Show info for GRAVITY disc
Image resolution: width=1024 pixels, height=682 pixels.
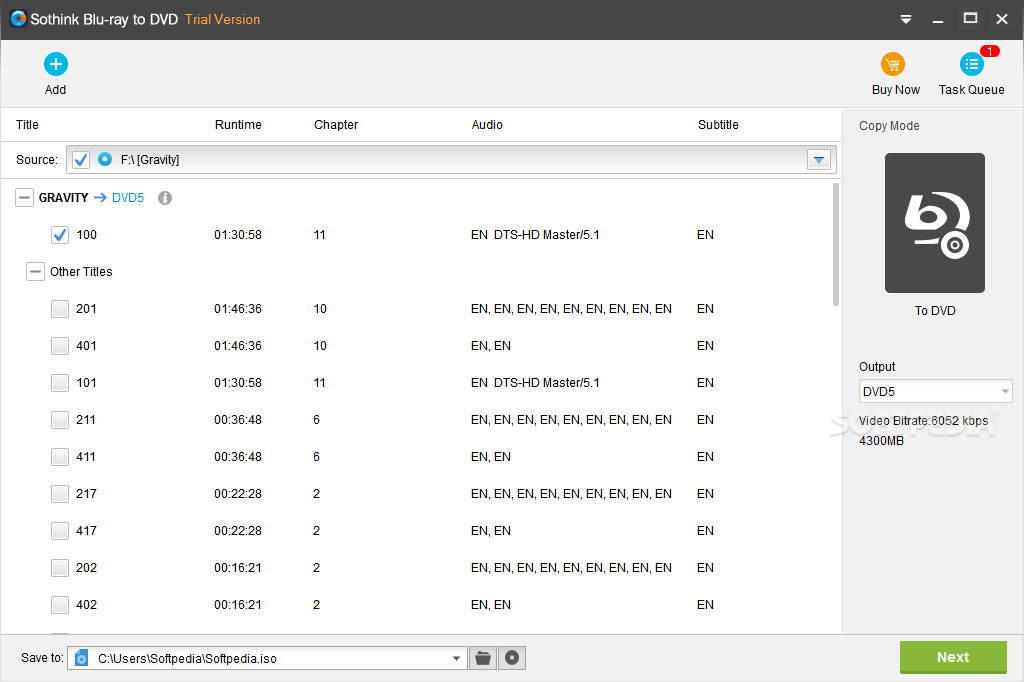pyautogui.click(x=165, y=198)
